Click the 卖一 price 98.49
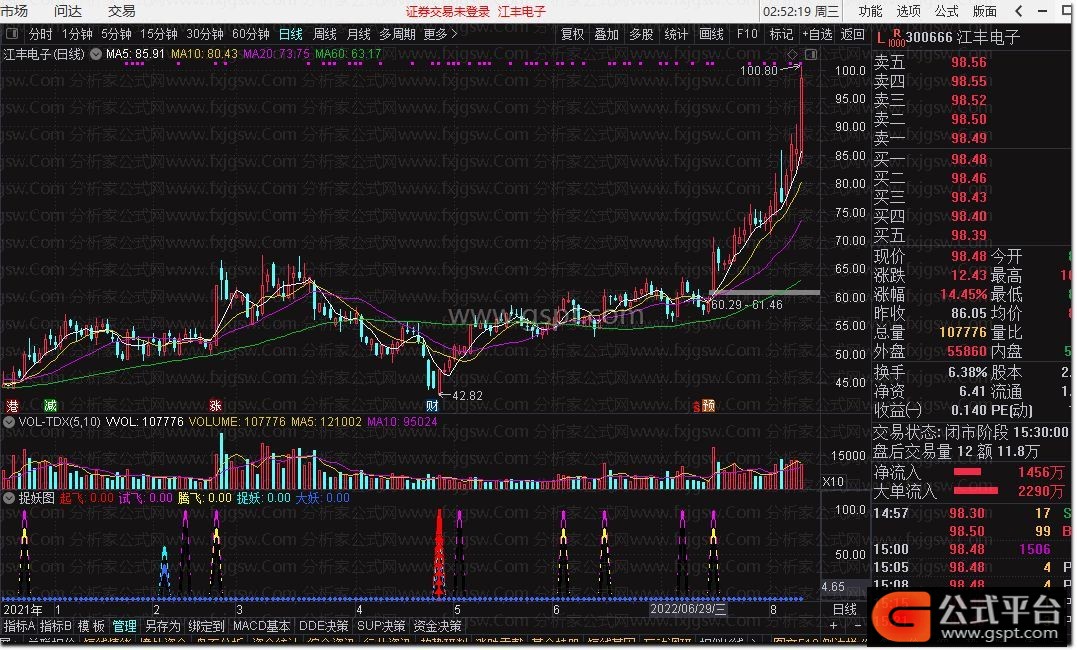Screen dimensions: 1077x650 (x=968, y=138)
